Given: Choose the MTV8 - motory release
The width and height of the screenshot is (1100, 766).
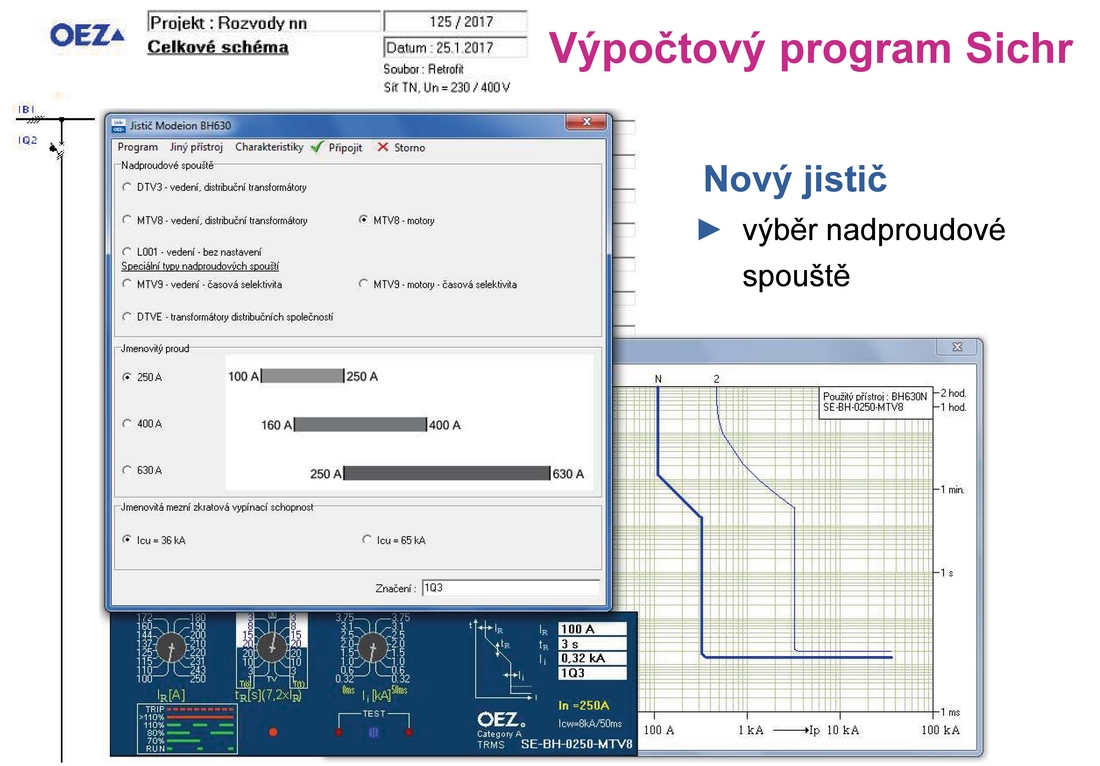Looking at the screenshot, I should point(363,220).
